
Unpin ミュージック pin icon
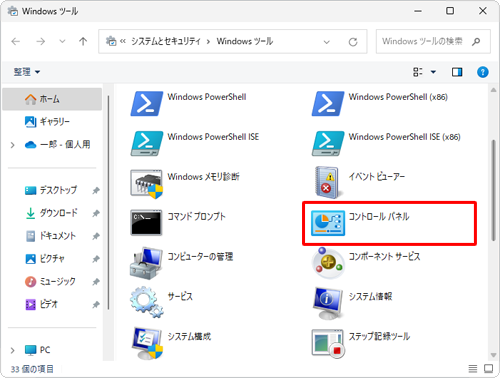96,282
